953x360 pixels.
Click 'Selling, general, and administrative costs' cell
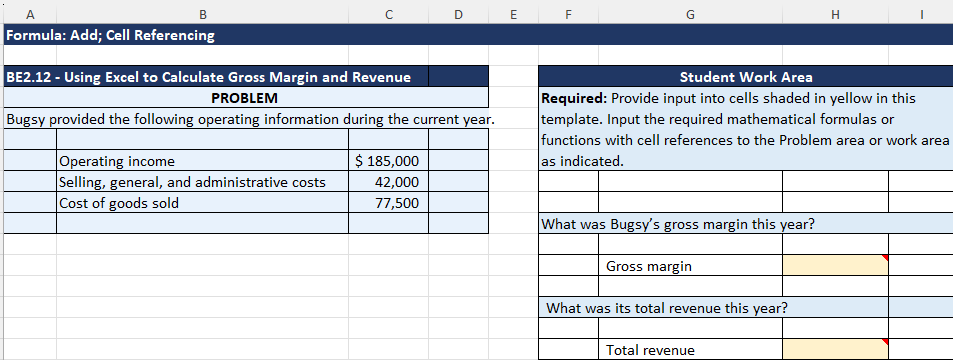tap(202, 182)
